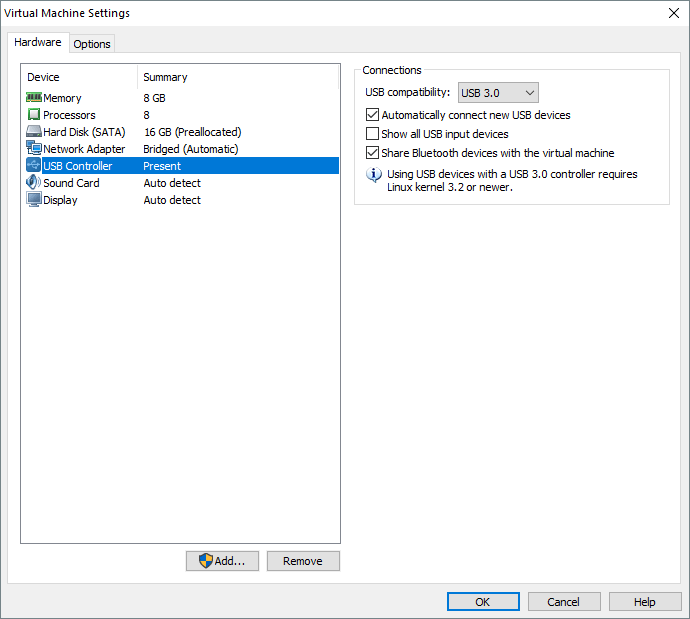Click the Summary column header
Viewport: 690px width, 619px height.
click(x=165, y=77)
